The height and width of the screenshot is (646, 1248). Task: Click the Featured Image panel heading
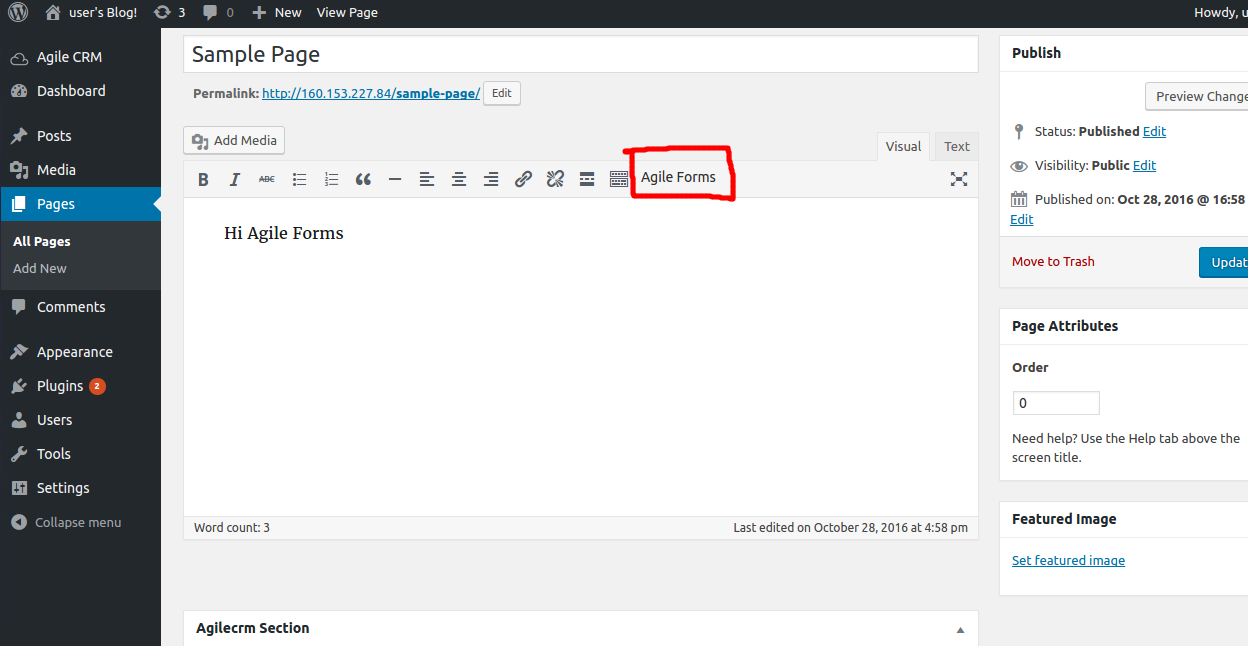tap(1064, 519)
